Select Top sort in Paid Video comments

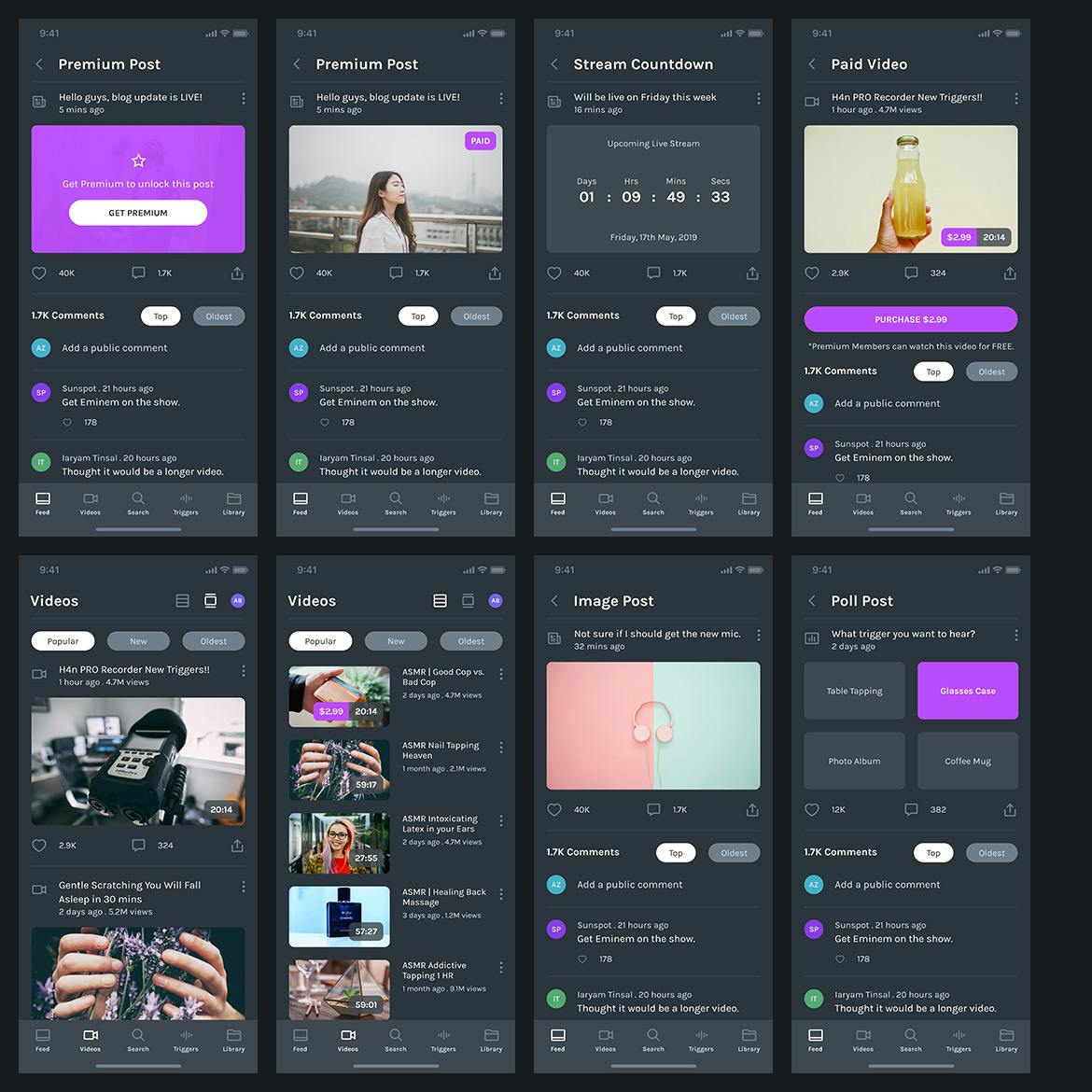tap(933, 371)
